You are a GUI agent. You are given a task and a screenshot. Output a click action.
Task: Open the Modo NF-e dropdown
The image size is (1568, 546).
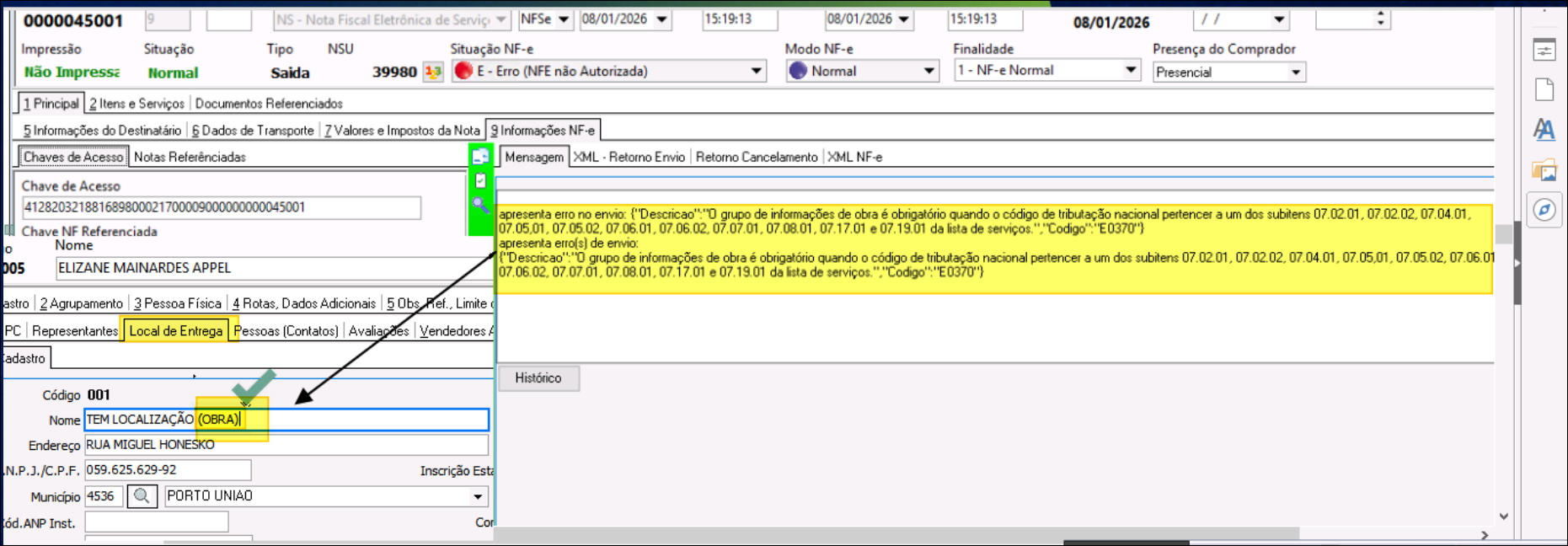(x=928, y=72)
